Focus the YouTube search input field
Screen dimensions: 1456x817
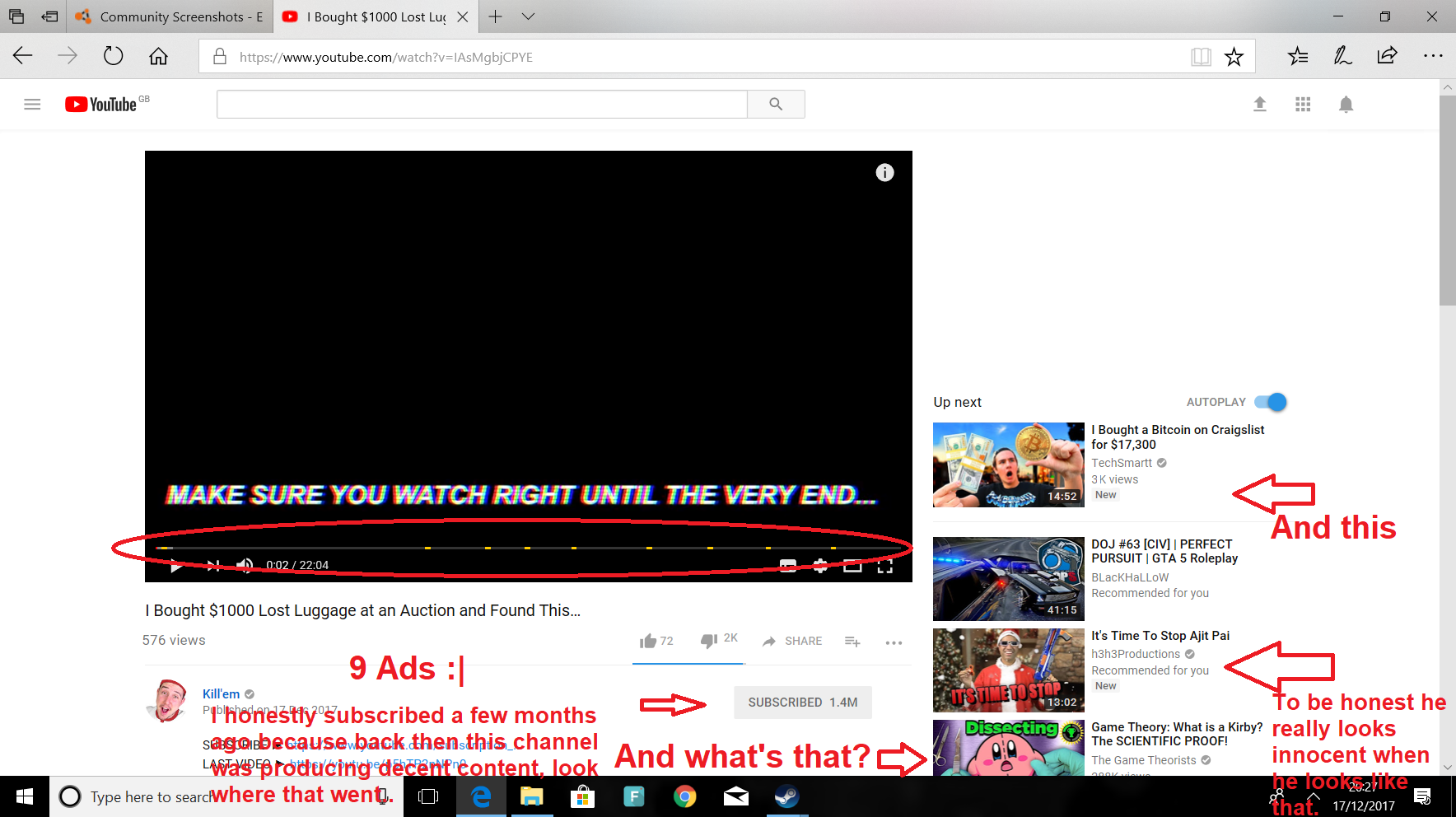482,104
